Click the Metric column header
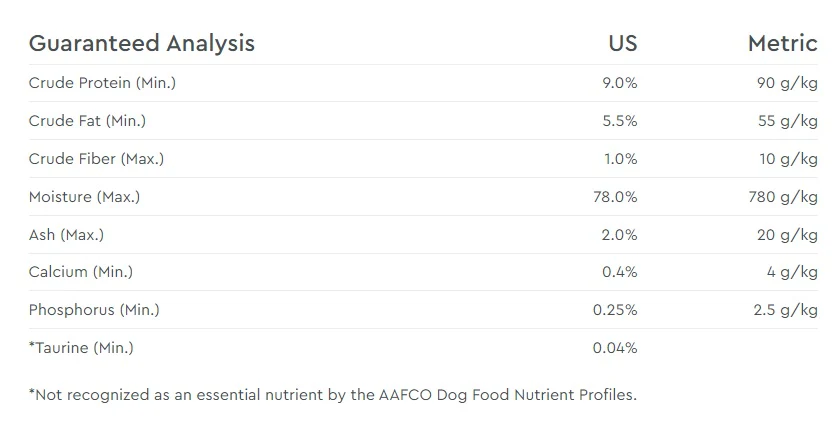Viewport: 836px width, 421px height. (783, 43)
